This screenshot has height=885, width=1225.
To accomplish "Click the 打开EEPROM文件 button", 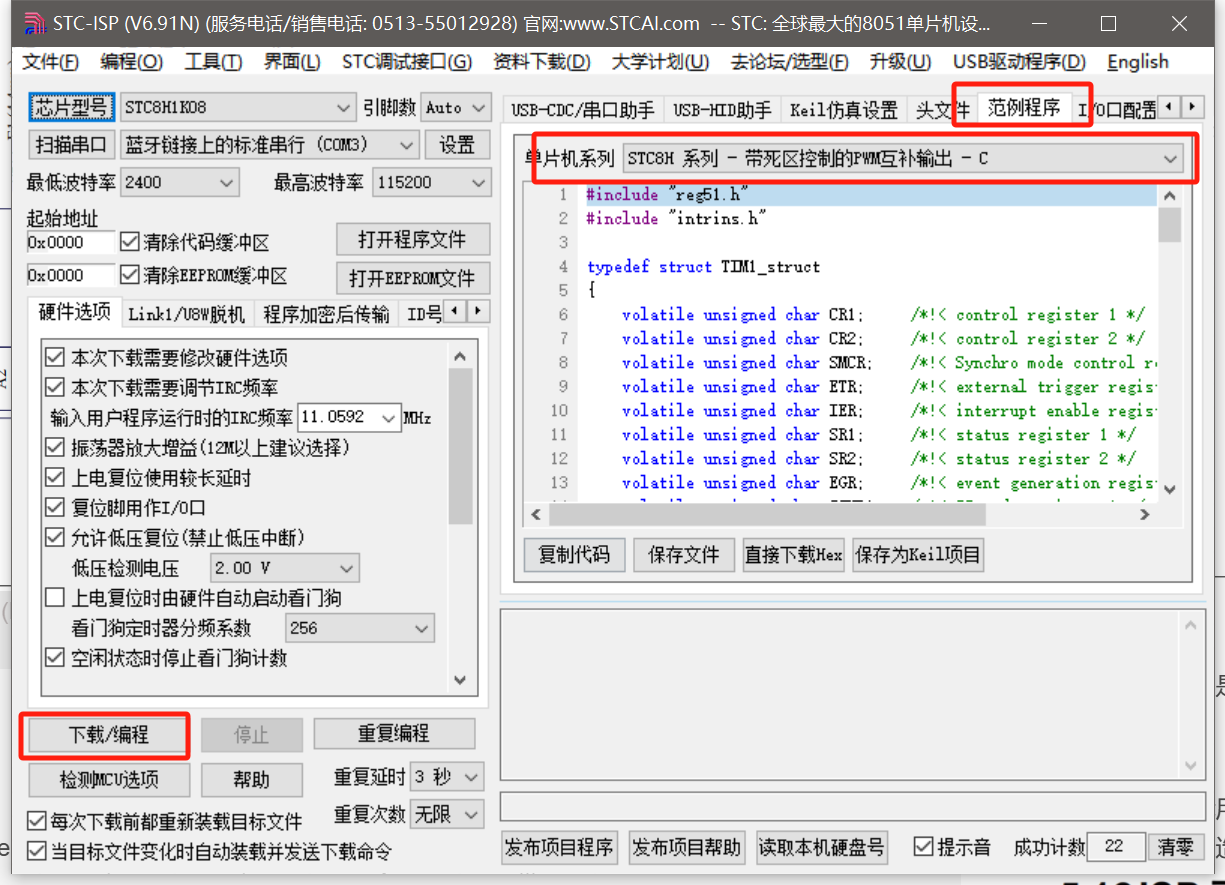I will [411, 277].
